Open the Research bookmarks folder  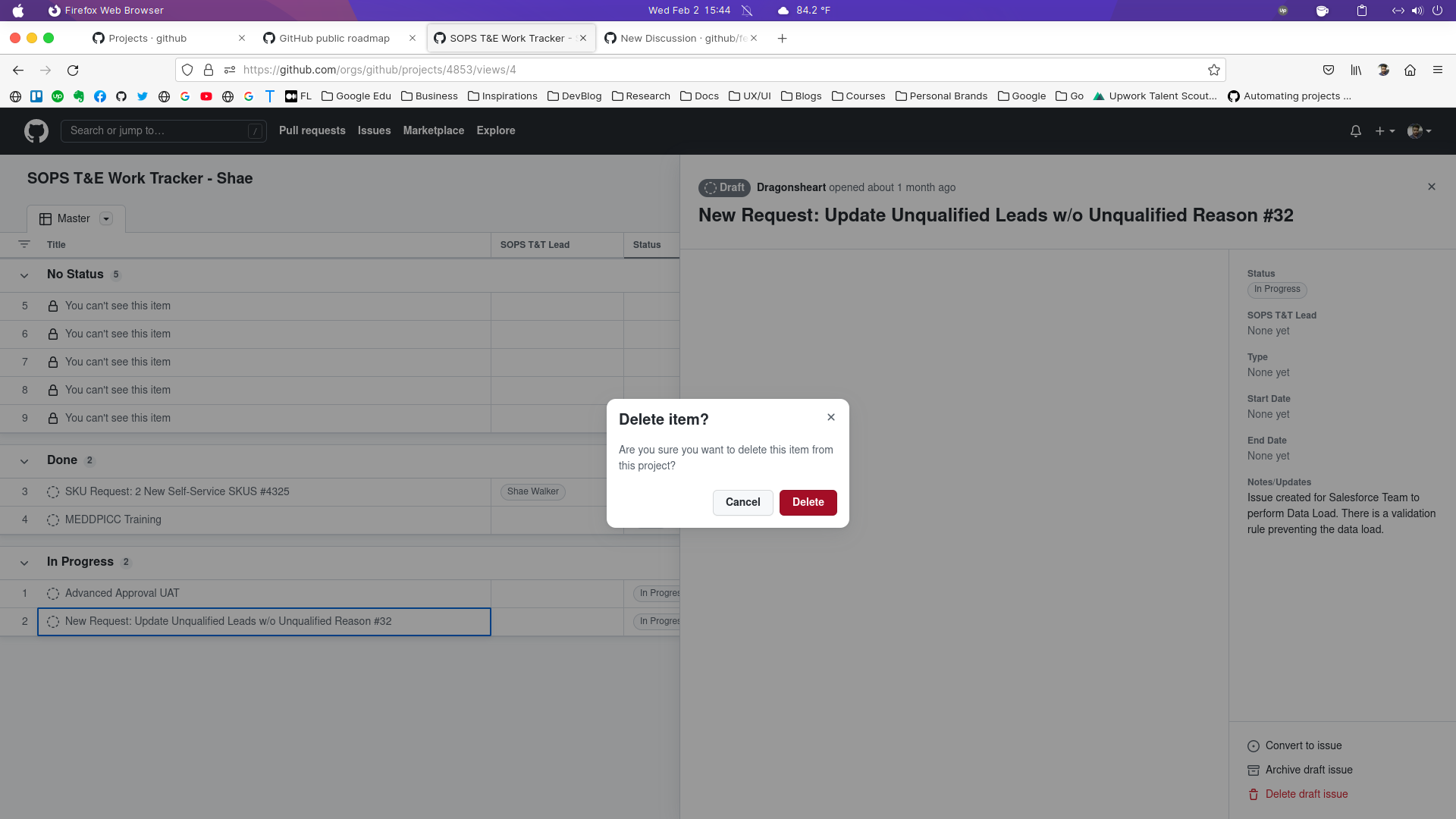(641, 96)
